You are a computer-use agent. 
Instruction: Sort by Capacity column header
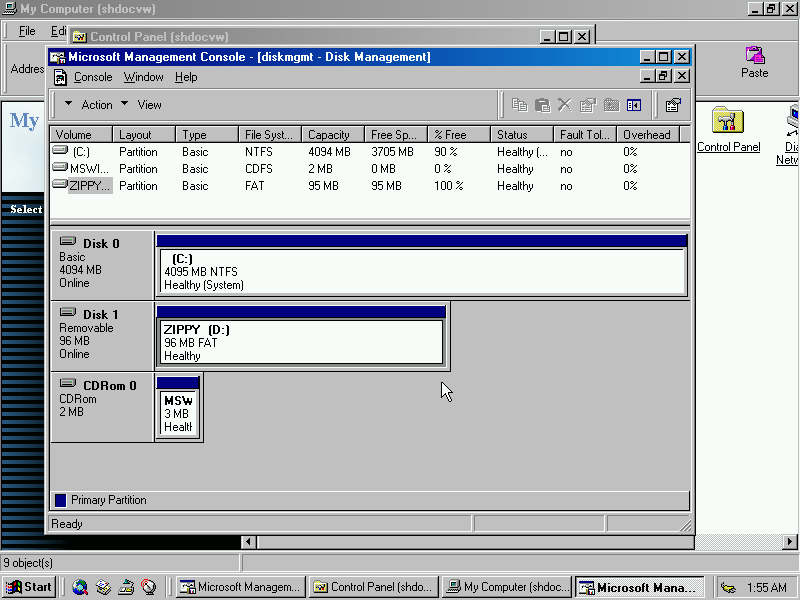coord(329,135)
